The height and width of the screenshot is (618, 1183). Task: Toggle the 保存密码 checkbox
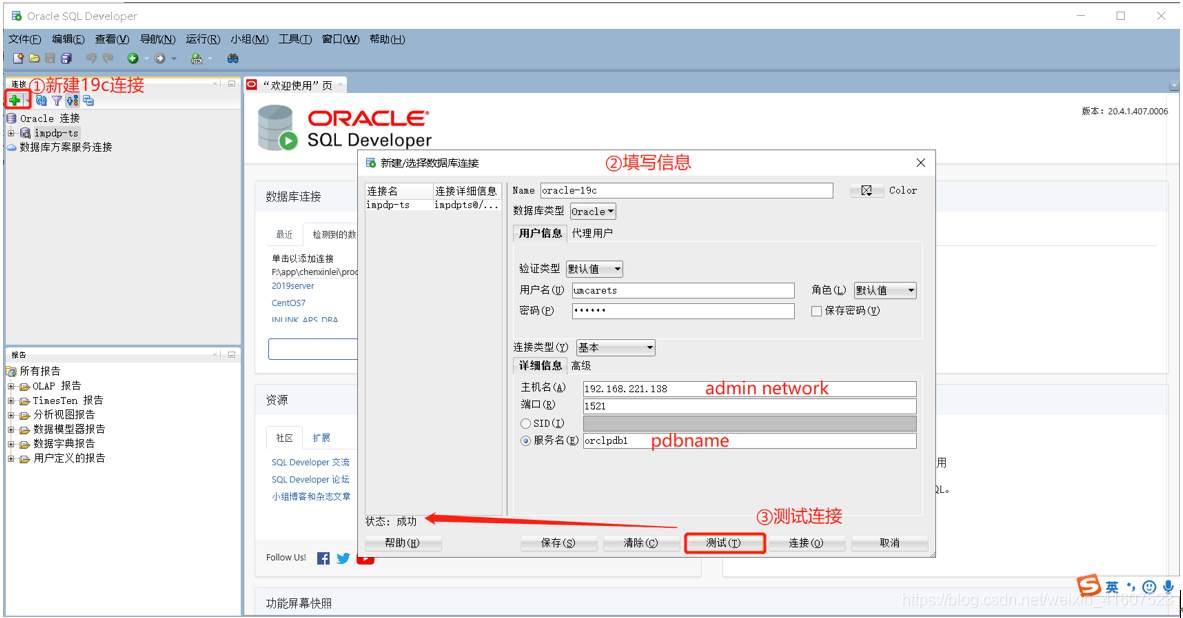[x=816, y=311]
